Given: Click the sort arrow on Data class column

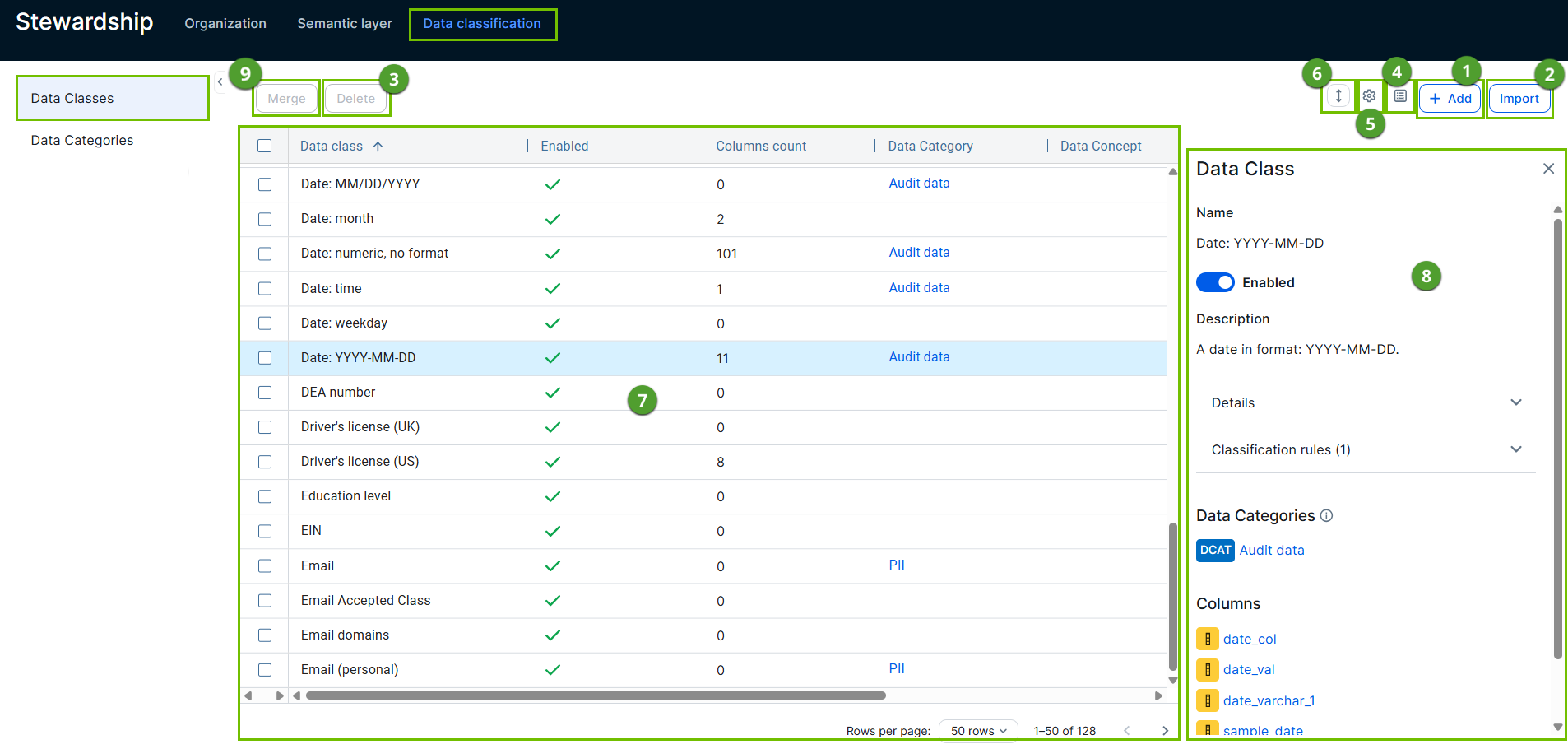Looking at the screenshot, I should point(378,146).
